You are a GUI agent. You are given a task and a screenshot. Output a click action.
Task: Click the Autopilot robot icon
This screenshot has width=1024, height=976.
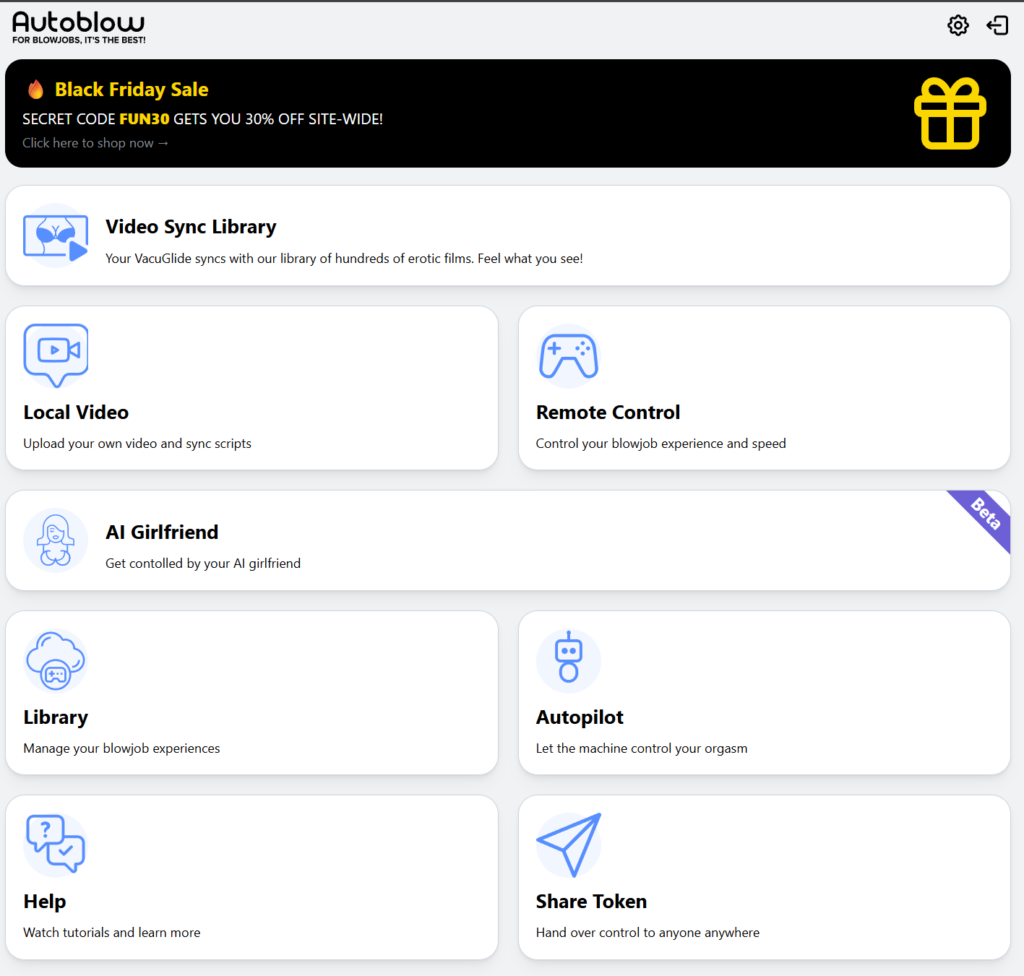568,658
